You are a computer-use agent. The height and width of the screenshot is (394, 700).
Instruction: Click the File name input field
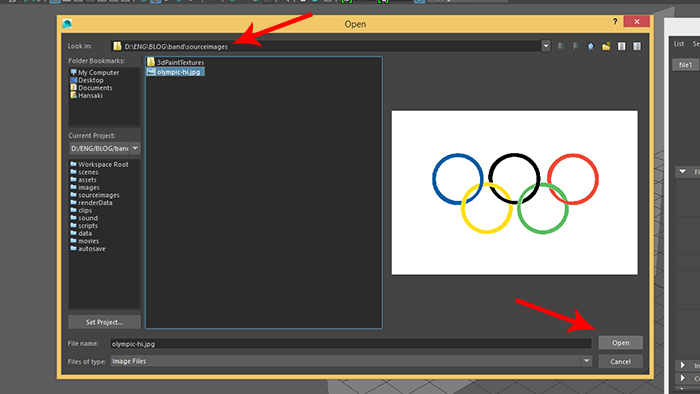point(351,344)
